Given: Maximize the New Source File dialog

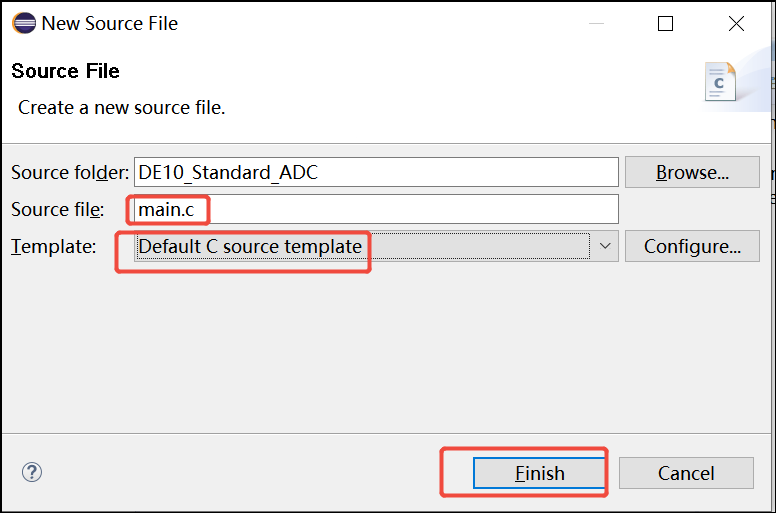Looking at the screenshot, I should tap(665, 23).
